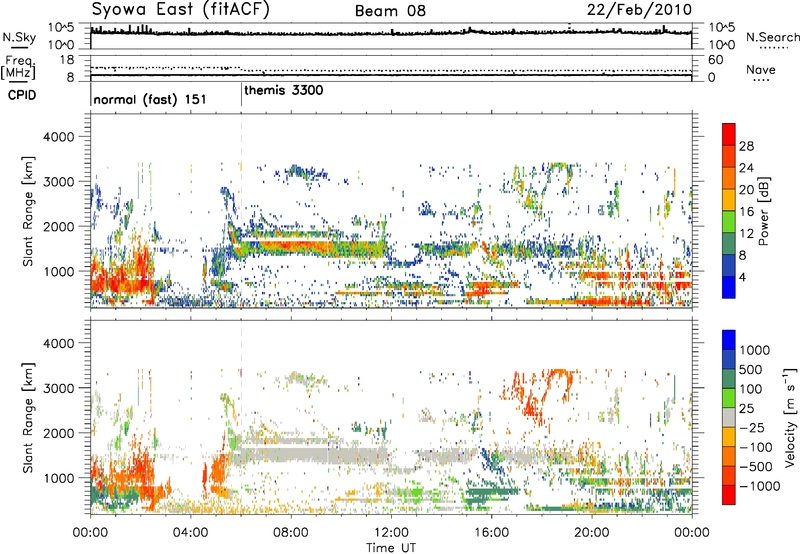Click the "4" label on power color bar
Screen dimensions: 800x554
(x=743, y=278)
